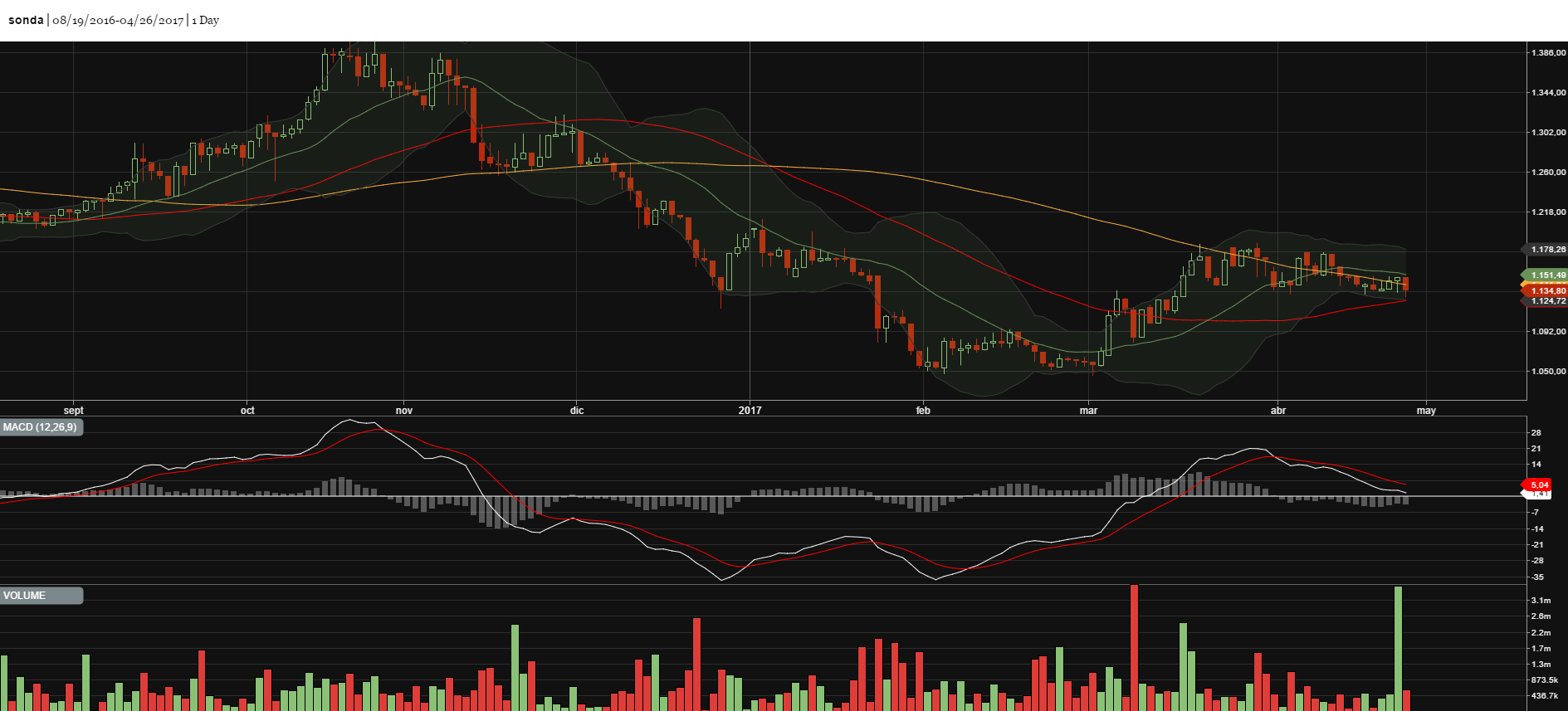Click the '1.3m' volume axis label
This screenshot has width=1568, height=711.
[1541, 665]
